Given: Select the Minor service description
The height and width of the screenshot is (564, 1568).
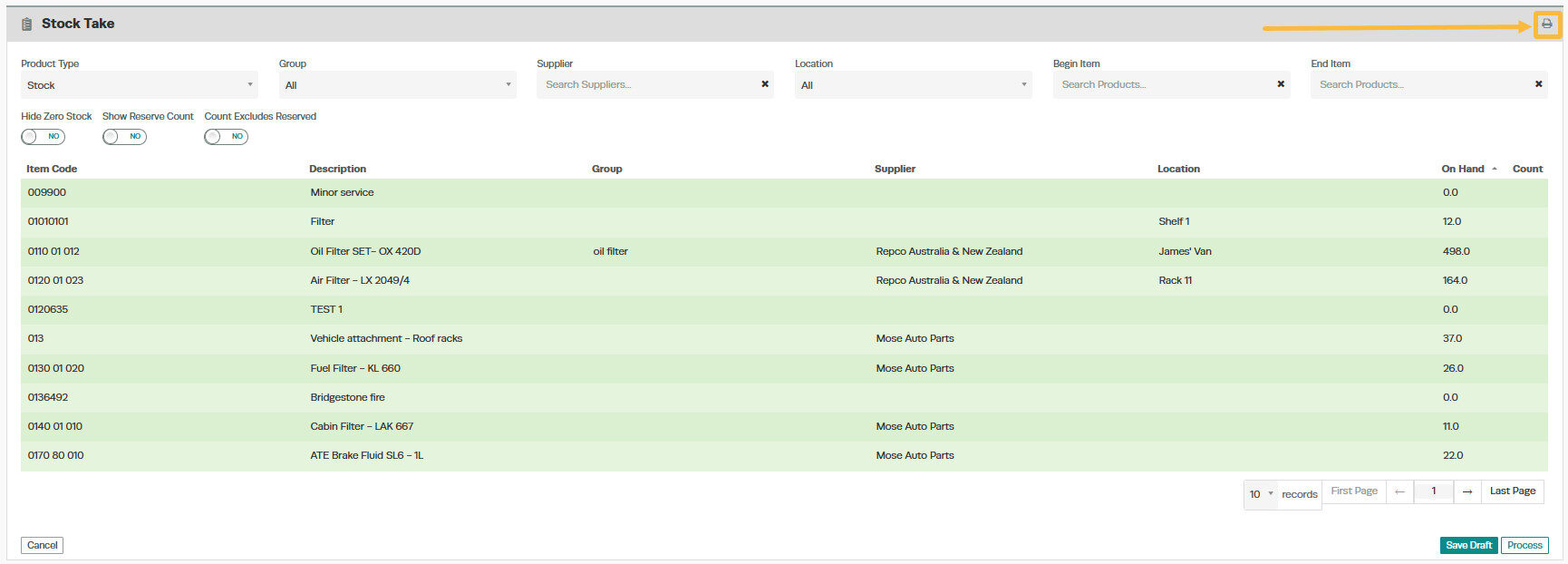Looking at the screenshot, I should [x=342, y=192].
